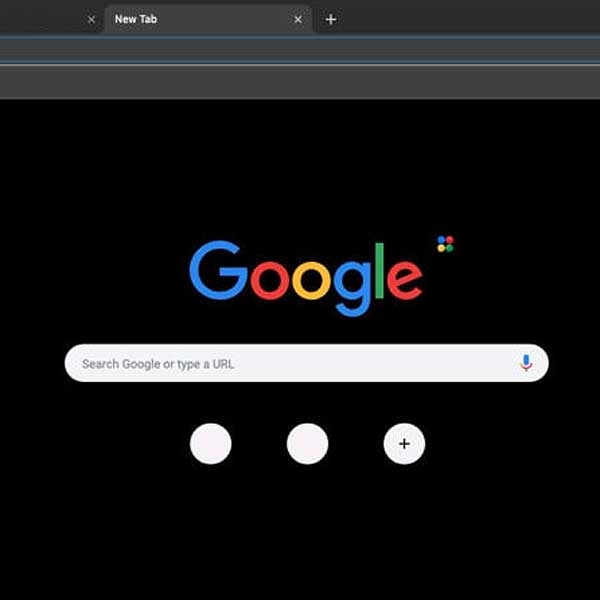Open the four colored dots Assistant icon
The height and width of the screenshot is (600, 600).
pyautogui.click(x=445, y=244)
